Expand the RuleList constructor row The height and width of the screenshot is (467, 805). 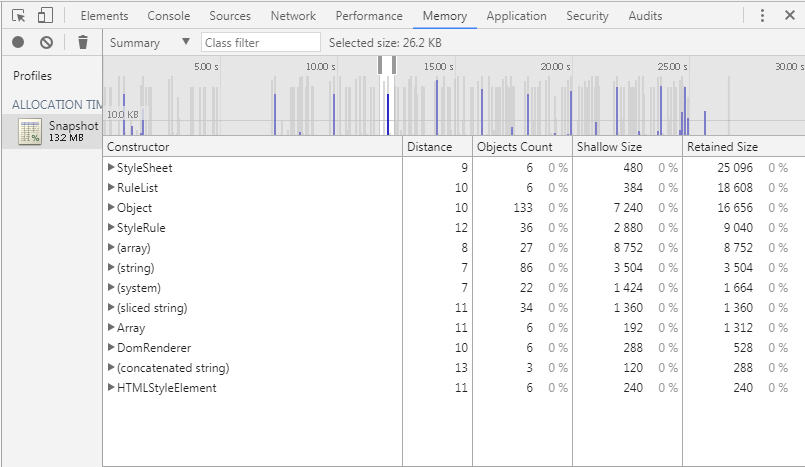[x=110, y=187]
